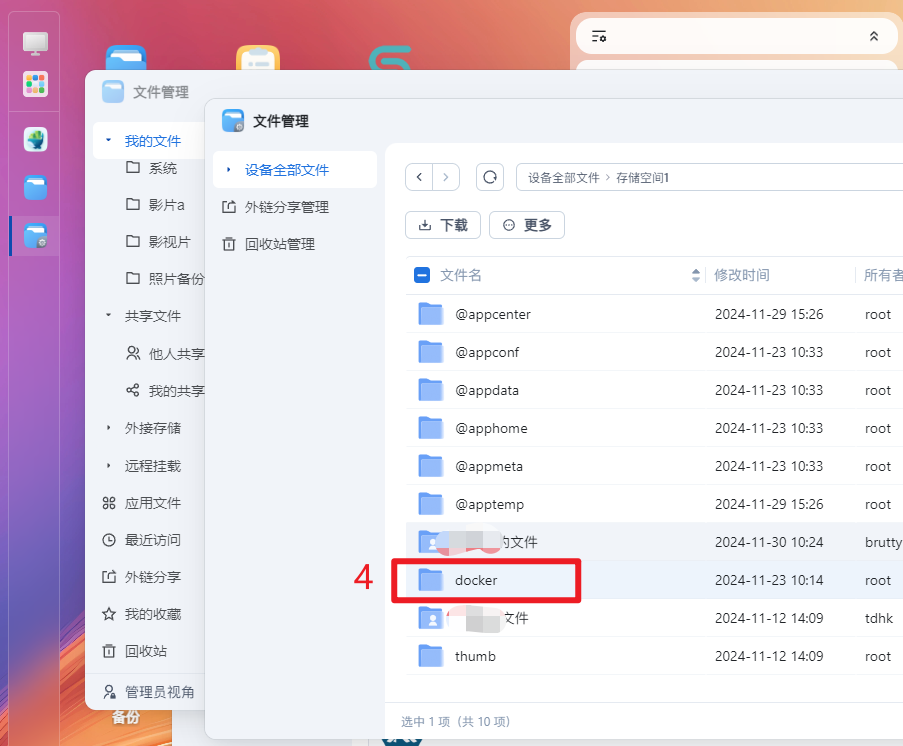
Task: Collapse 我的文件 arrow in back window
Action: click(x=108, y=140)
